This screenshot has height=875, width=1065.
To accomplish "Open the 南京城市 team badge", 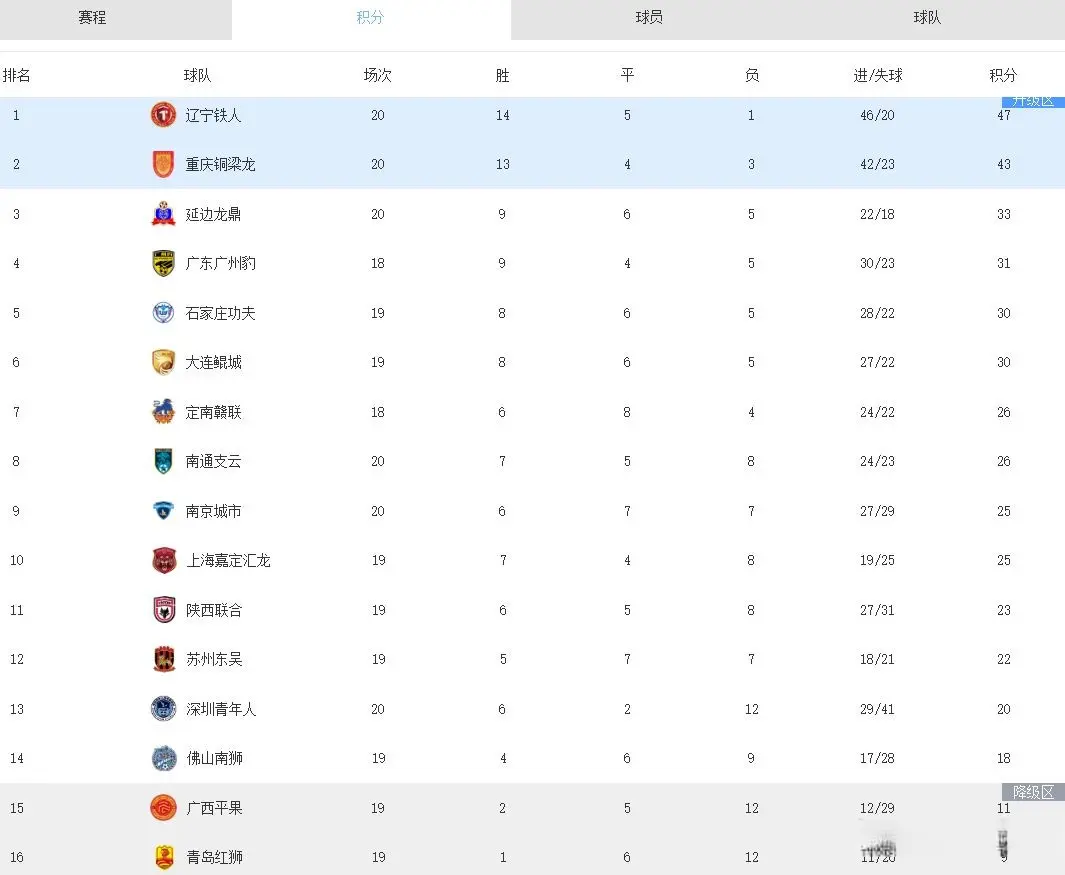I will tap(162, 510).
